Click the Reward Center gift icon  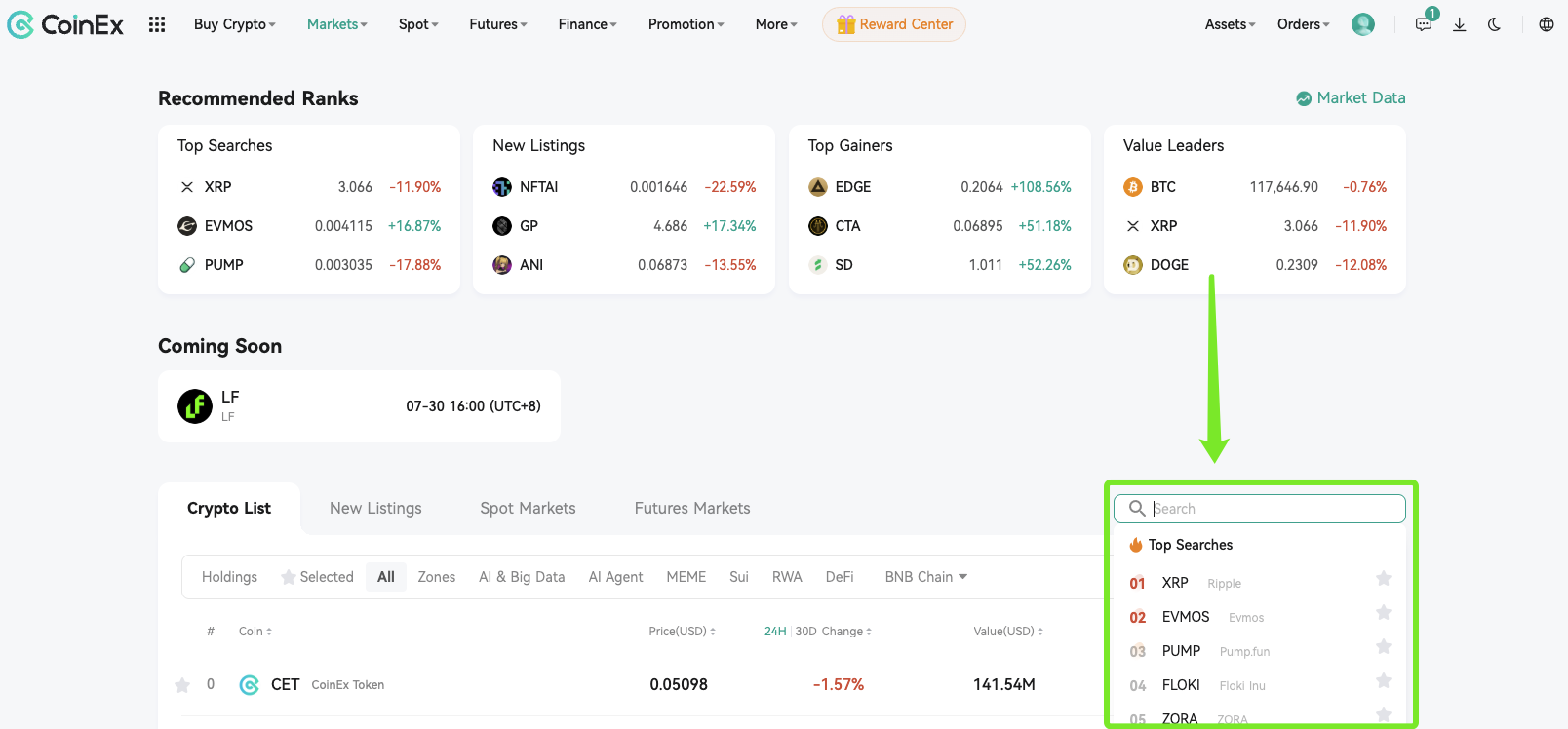click(845, 24)
